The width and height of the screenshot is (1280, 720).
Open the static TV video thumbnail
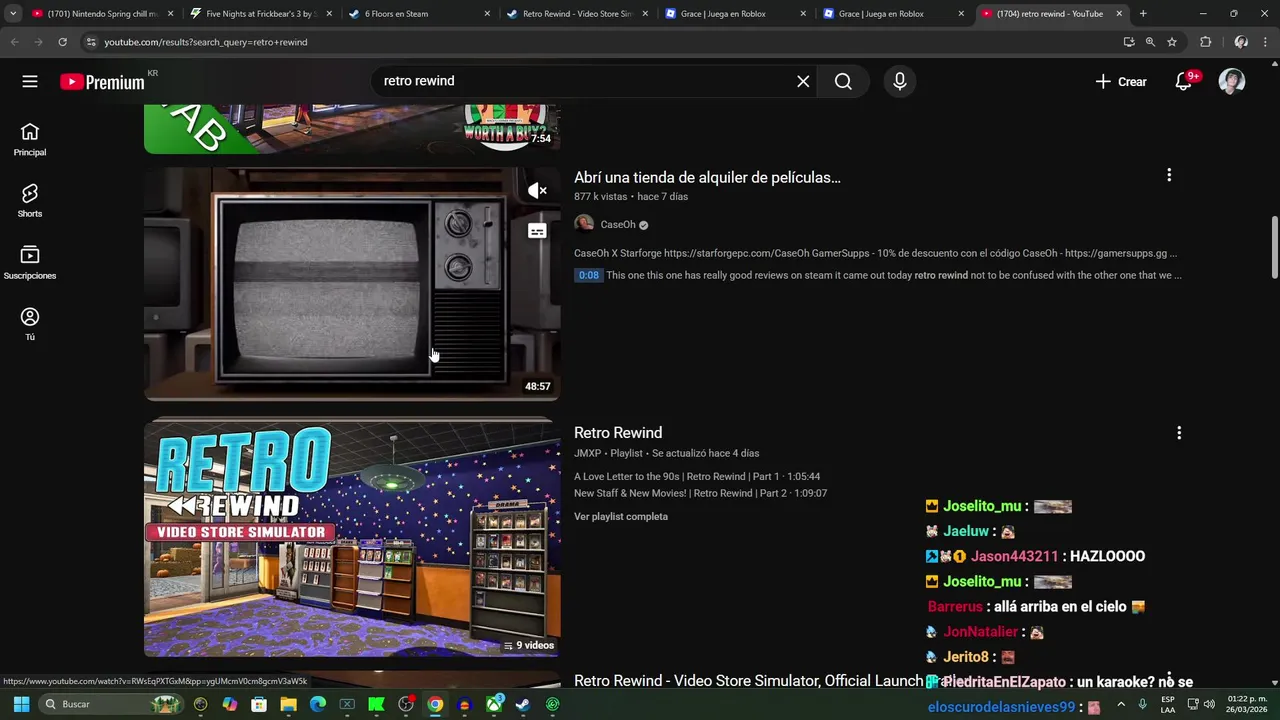(x=352, y=284)
